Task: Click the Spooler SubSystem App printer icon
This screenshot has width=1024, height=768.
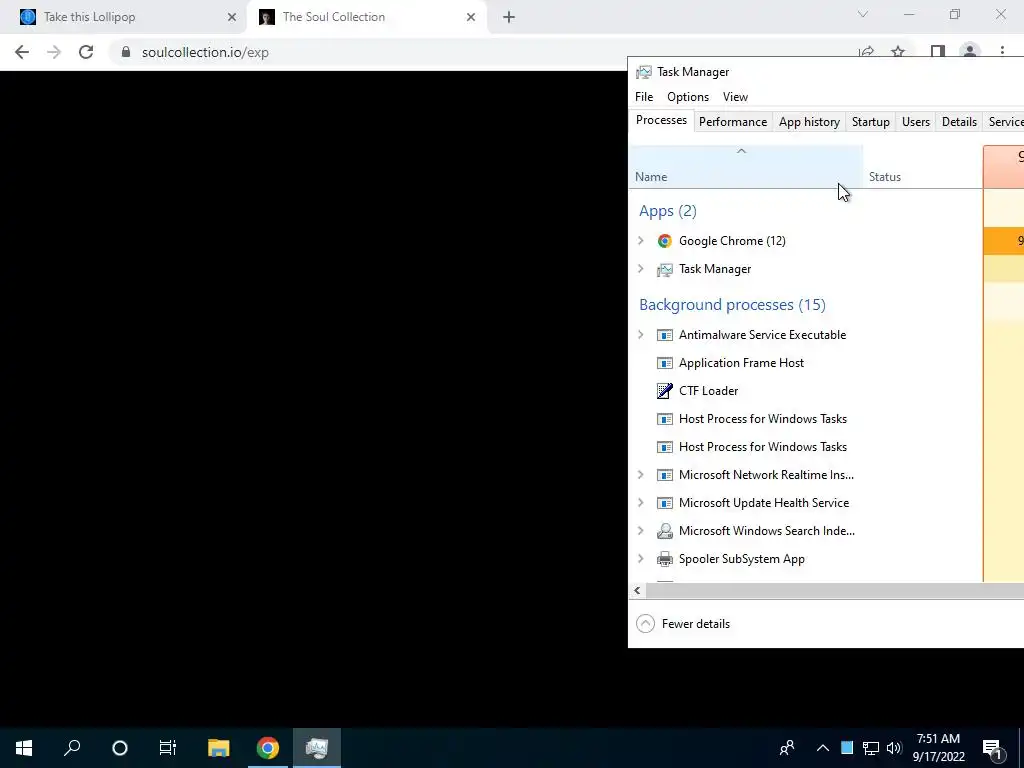Action: coord(664,559)
